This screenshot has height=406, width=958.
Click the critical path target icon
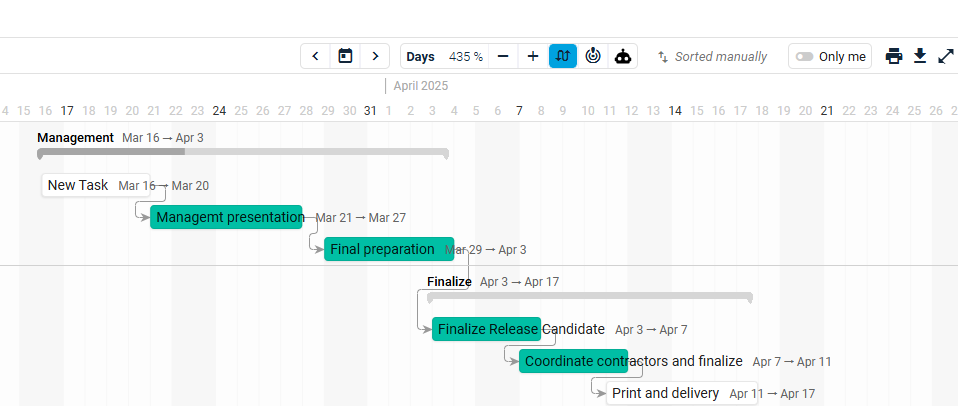593,56
